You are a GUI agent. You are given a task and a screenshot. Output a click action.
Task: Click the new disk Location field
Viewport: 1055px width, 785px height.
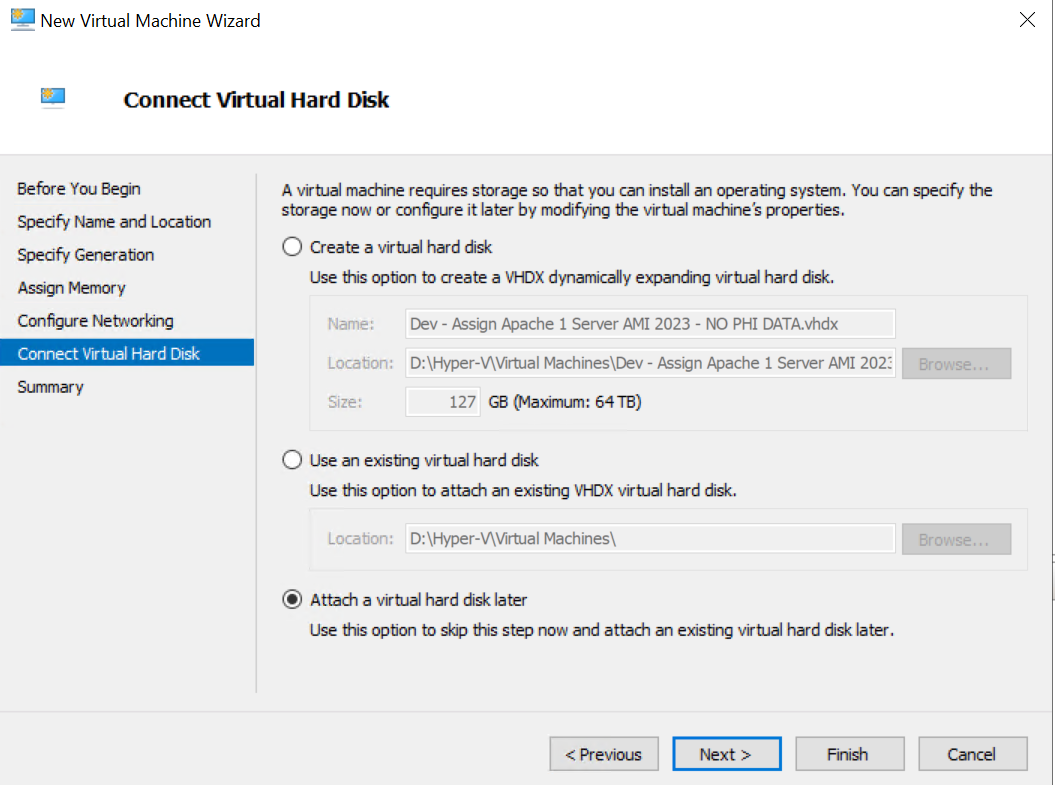650,363
